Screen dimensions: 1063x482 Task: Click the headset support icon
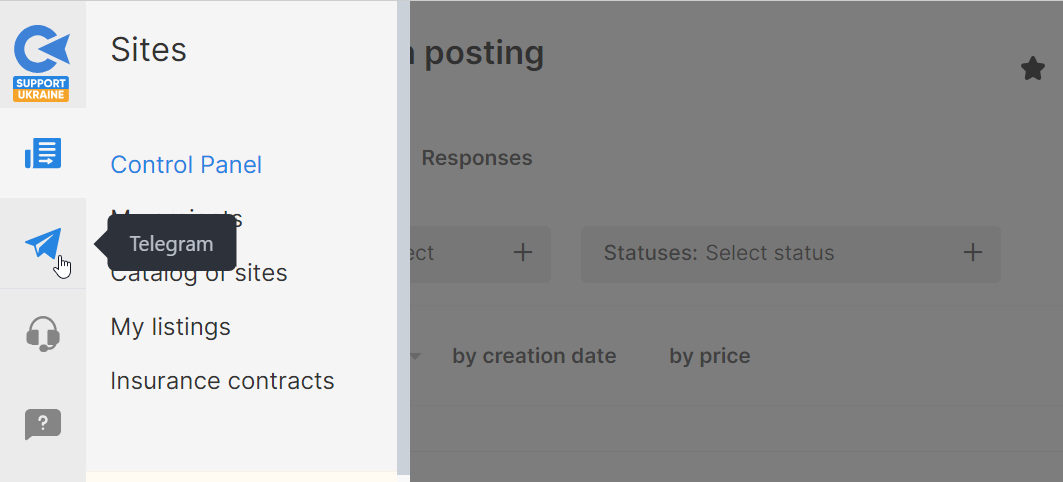point(43,333)
